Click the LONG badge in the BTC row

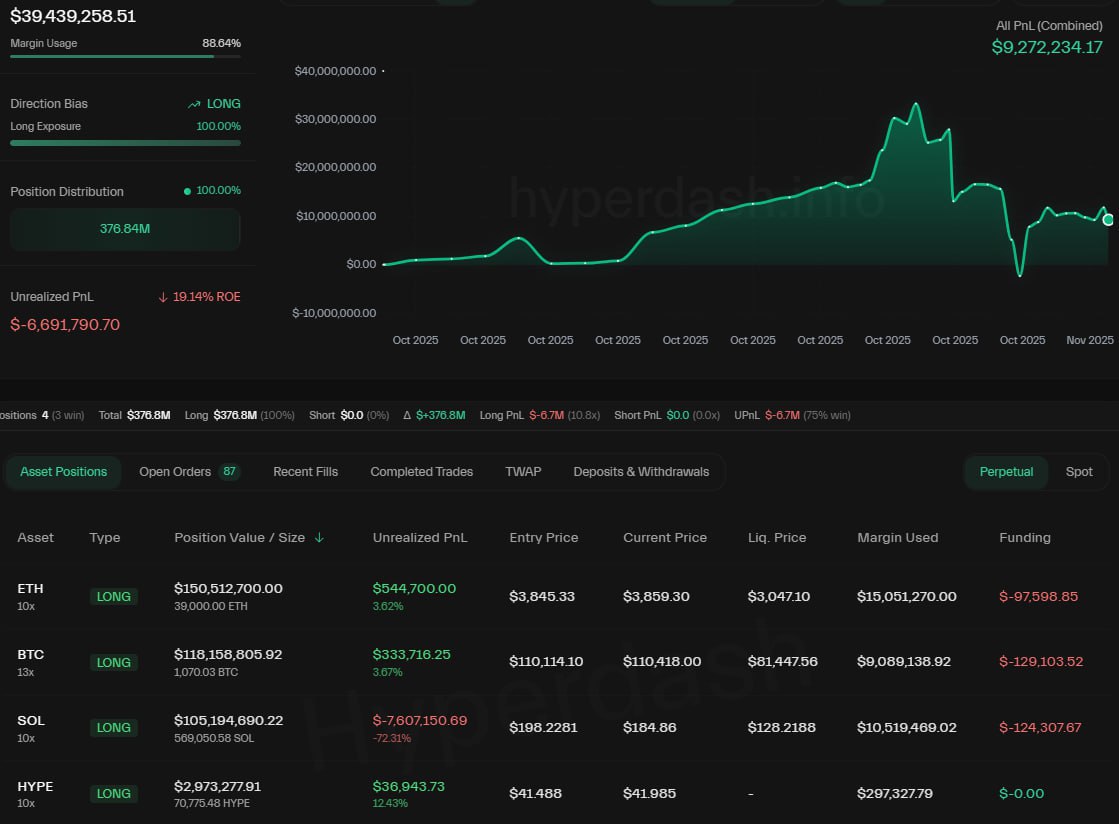[113, 663]
